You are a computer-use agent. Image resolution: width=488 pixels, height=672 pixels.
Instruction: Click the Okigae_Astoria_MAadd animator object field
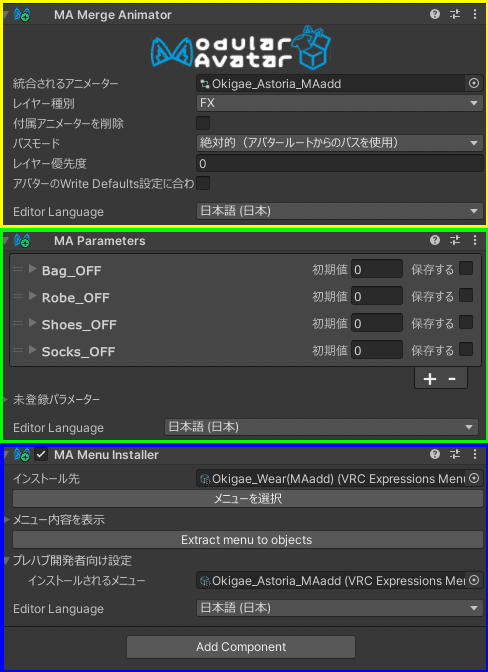click(331, 84)
